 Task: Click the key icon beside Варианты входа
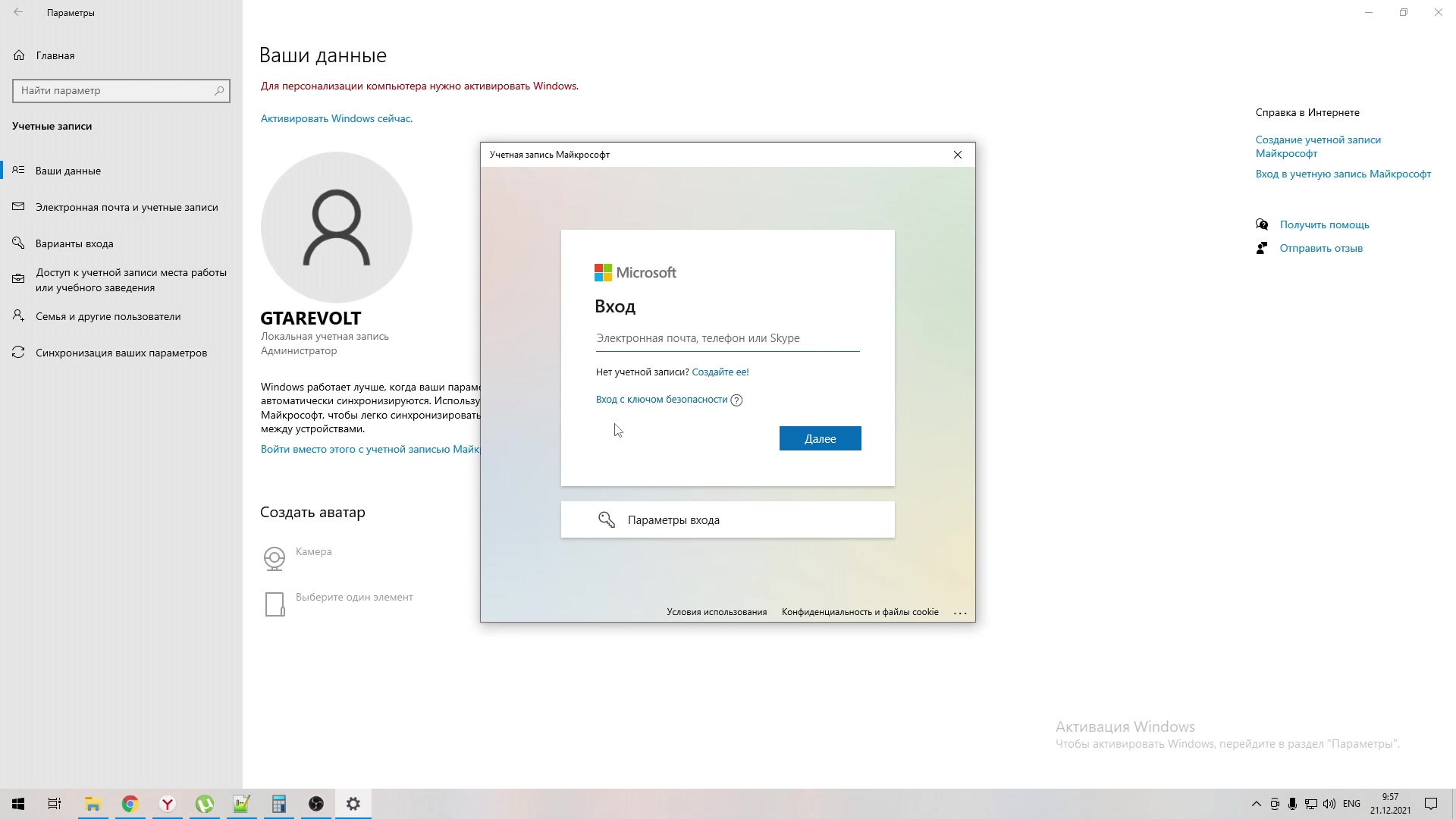[18, 243]
